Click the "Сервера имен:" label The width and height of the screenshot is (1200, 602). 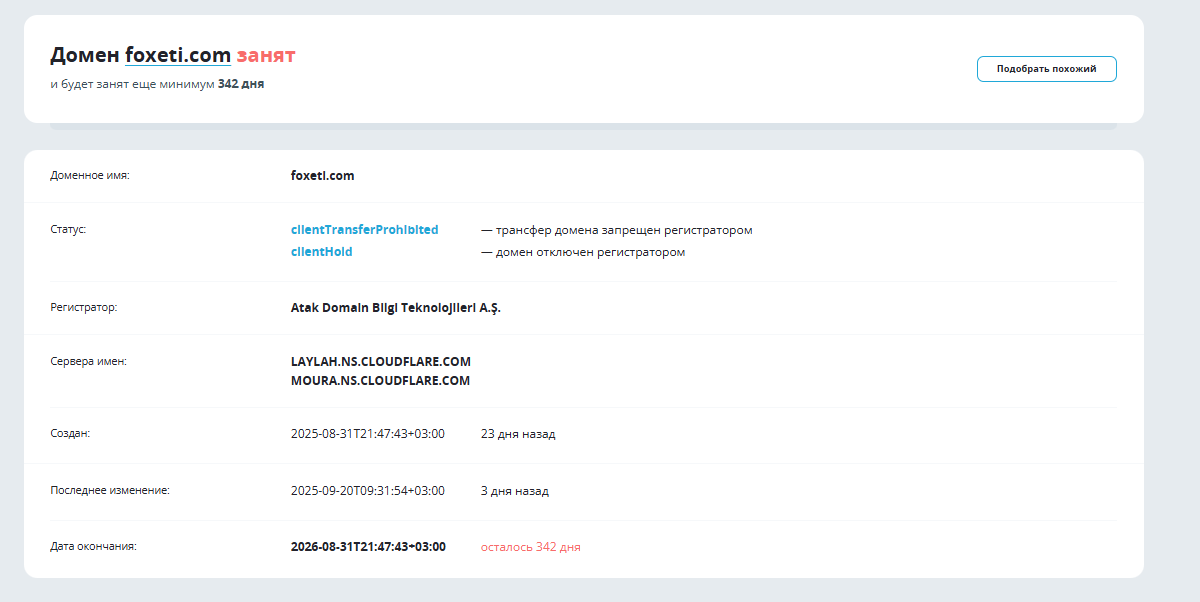(x=88, y=361)
